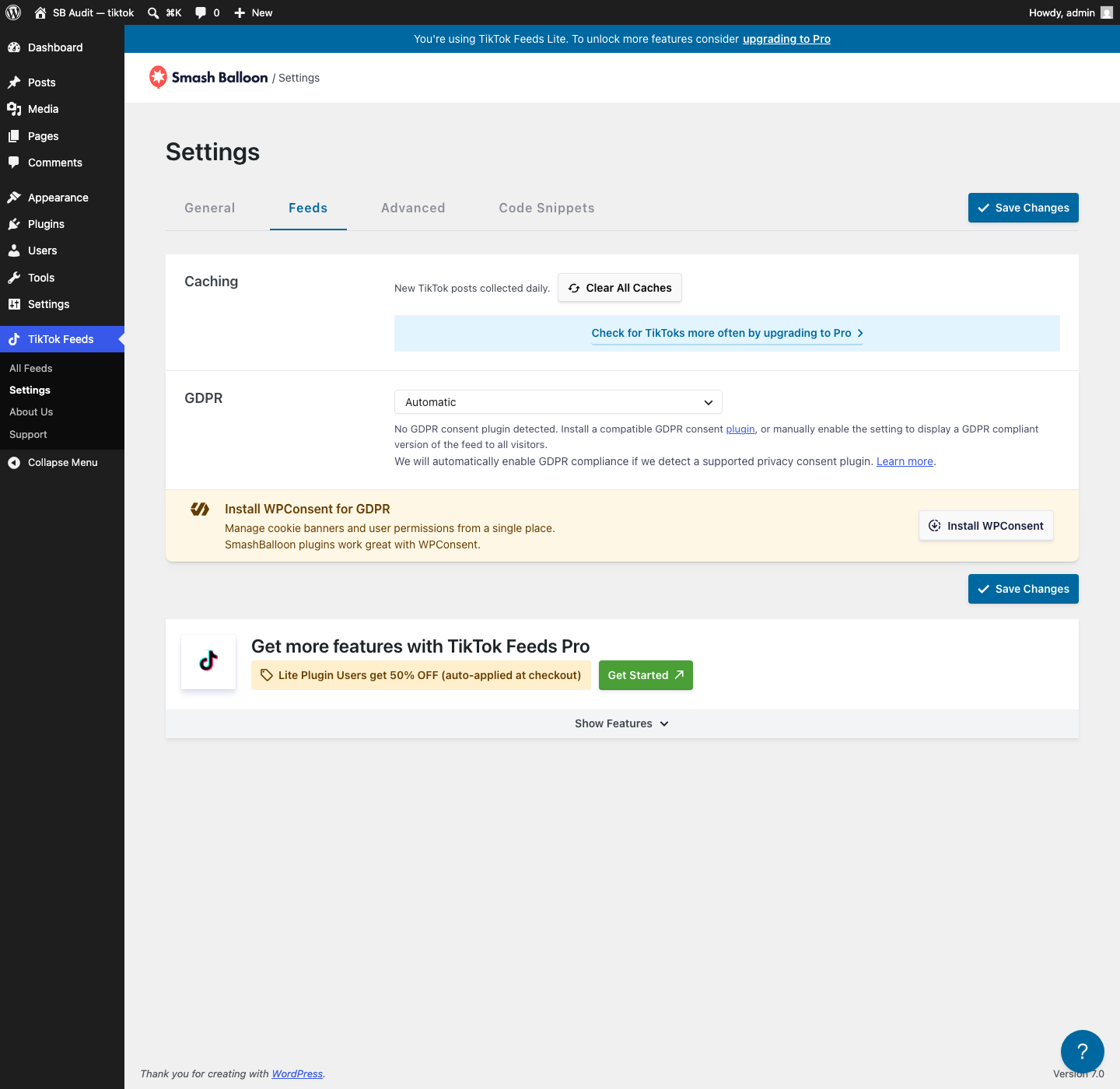The height and width of the screenshot is (1089, 1120).
Task: Open Appearance menu in the sidebar
Action: pyautogui.click(x=62, y=198)
